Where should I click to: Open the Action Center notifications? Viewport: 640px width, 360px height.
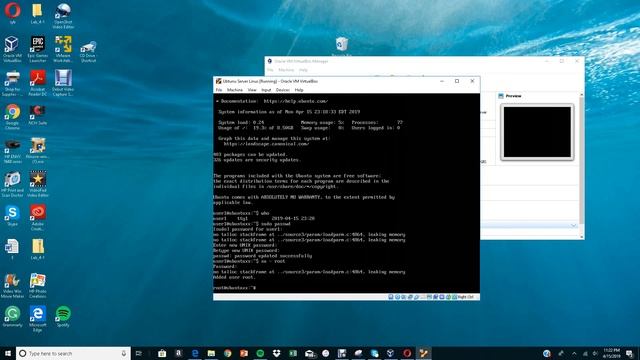(x=630, y=353)
